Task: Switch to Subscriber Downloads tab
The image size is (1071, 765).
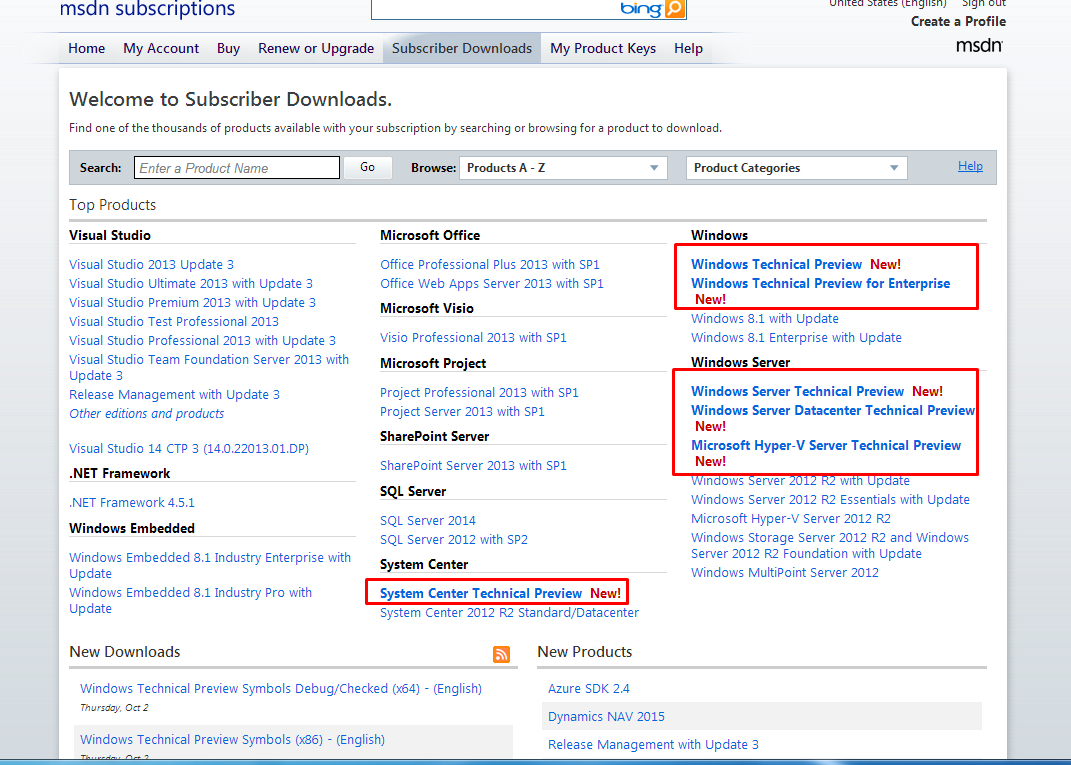Action: (x=462, y=48)
